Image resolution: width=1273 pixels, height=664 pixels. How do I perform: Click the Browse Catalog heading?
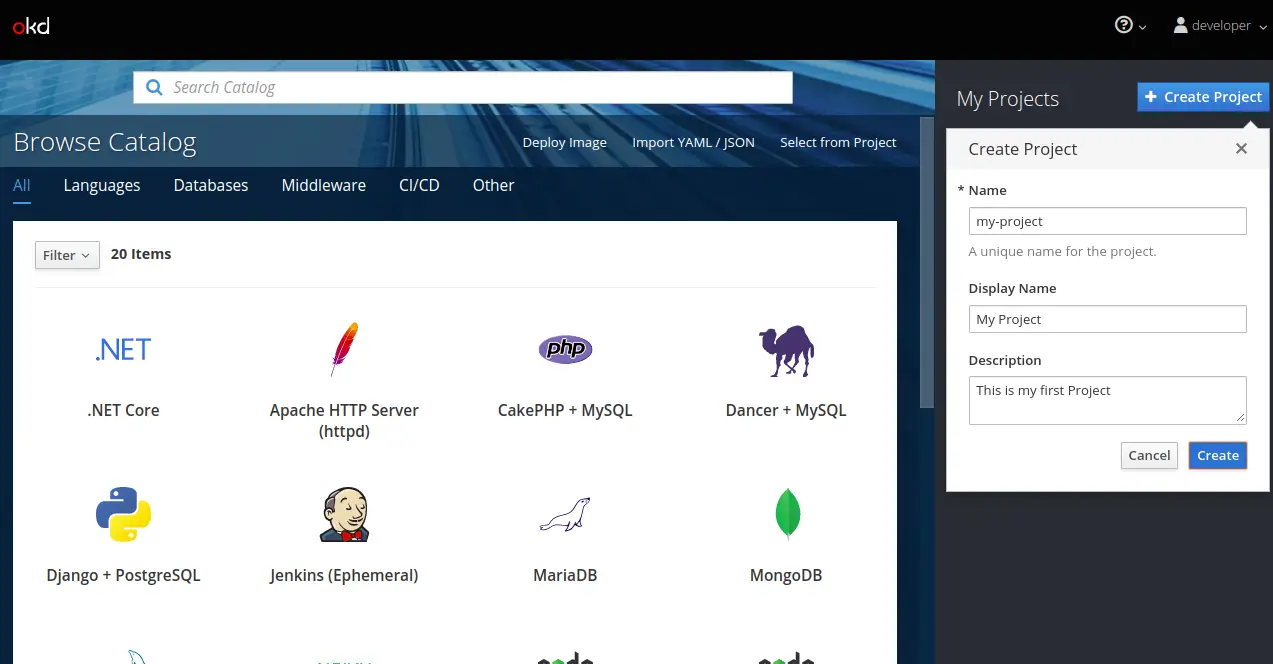tap(105, 142)
